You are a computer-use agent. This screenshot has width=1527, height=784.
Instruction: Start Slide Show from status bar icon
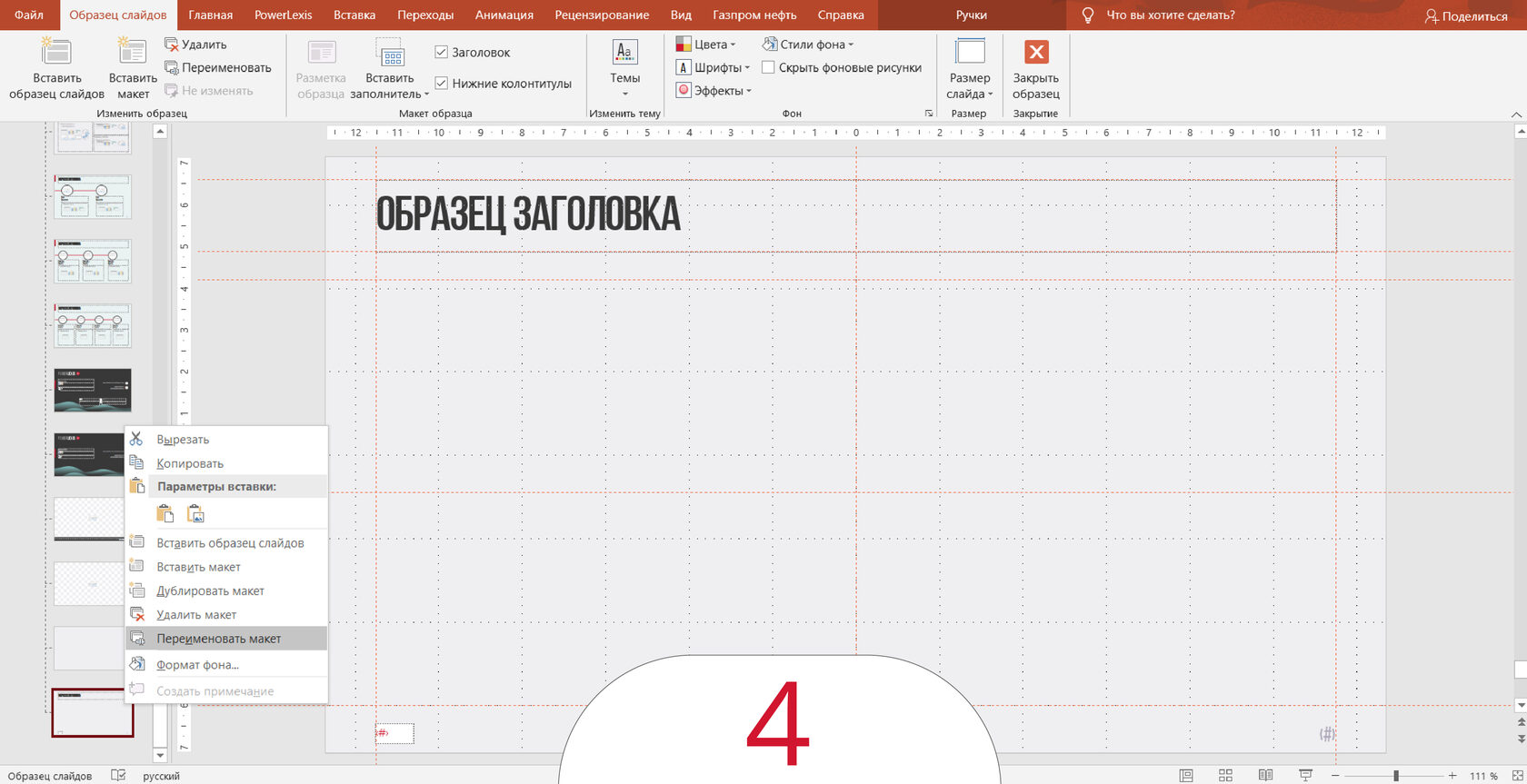1305,775
